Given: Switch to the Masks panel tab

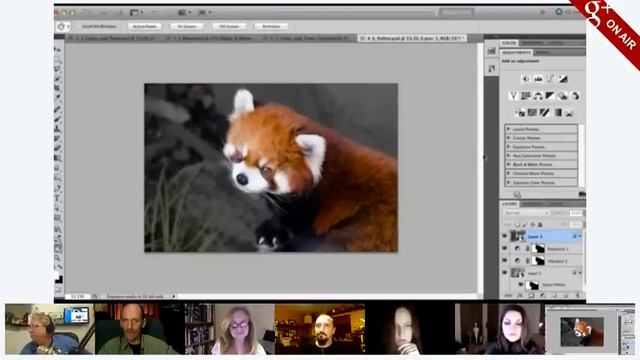Looking at the screenshot, I should click(x=542, y=53).
